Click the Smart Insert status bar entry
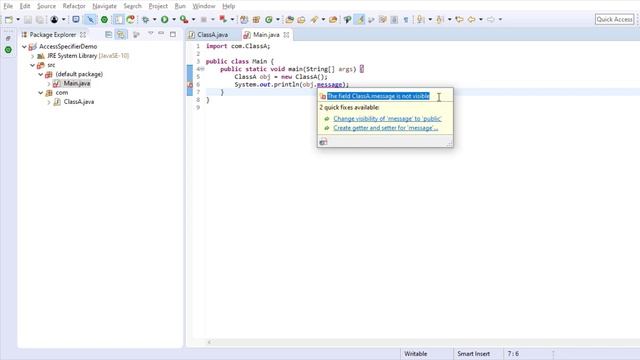The height and width of the screenshot is (360, 640). click(x=473, y=354)
